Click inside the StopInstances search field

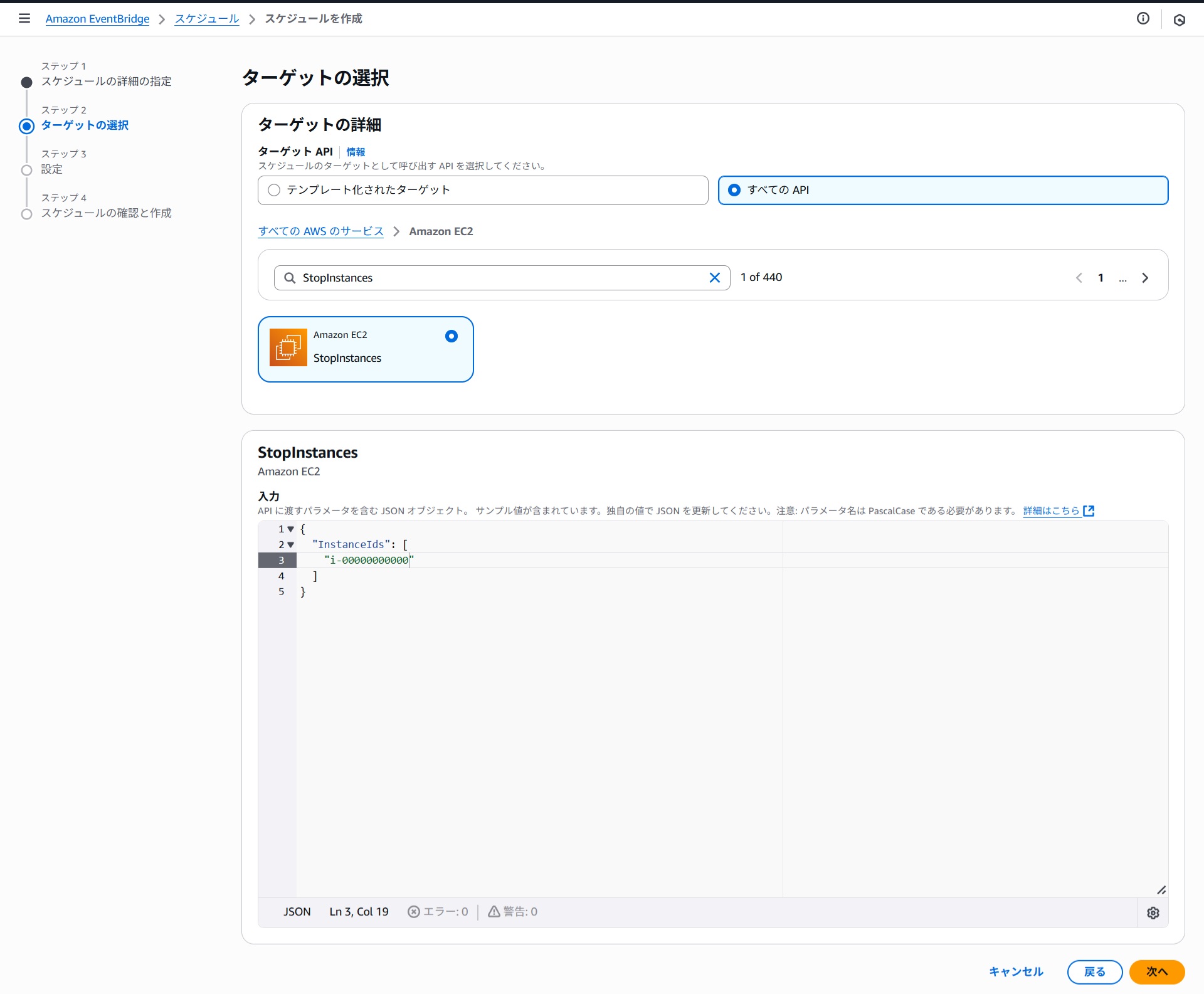[502, 278]
